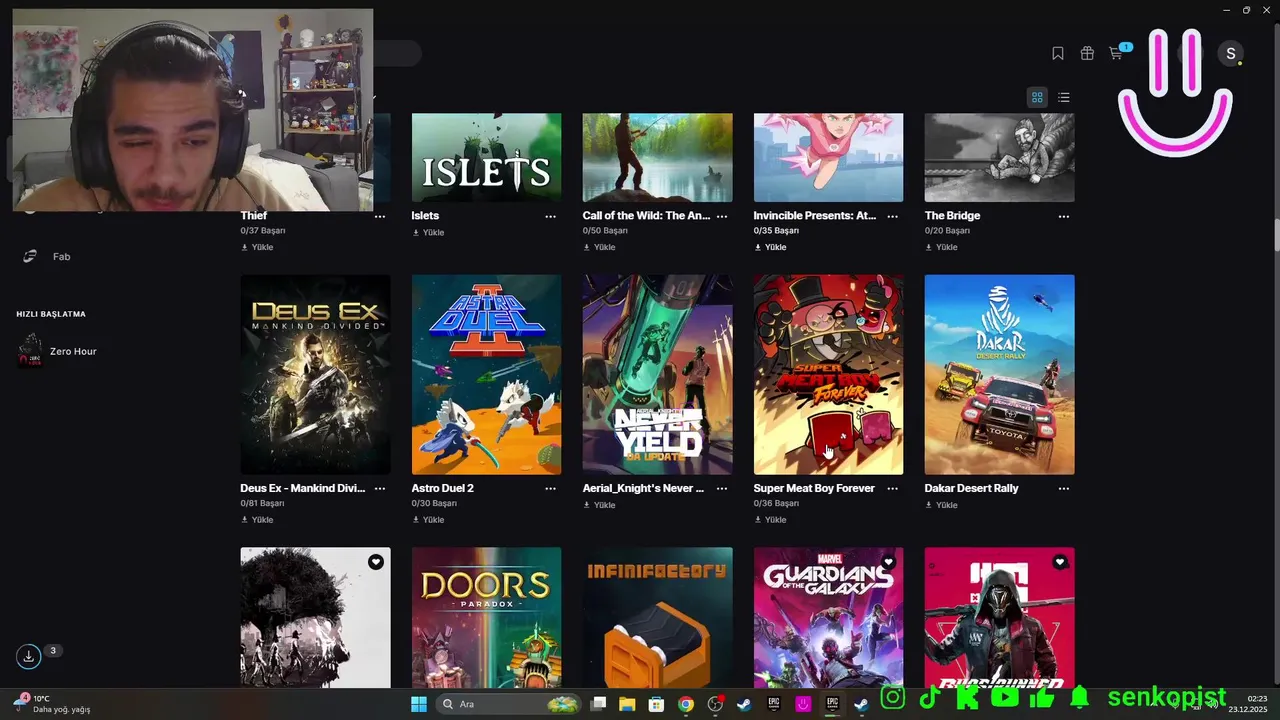This screenshot has width=1280, height=720.
Task: Open Microsoft Store from taskbar
Action: (656, 704)
